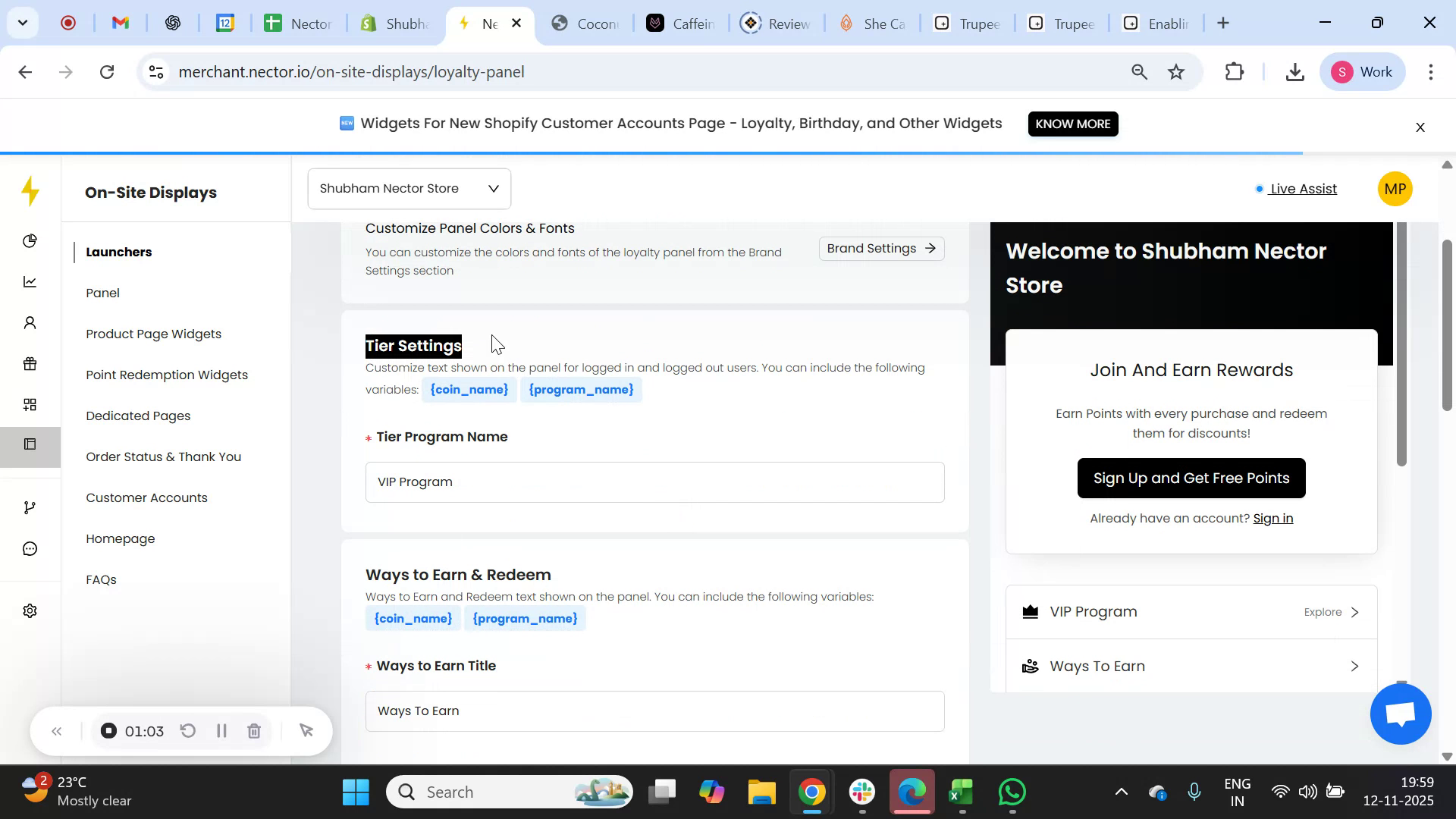Click the Nector lightning logo icon

click(x=30, y=192)
